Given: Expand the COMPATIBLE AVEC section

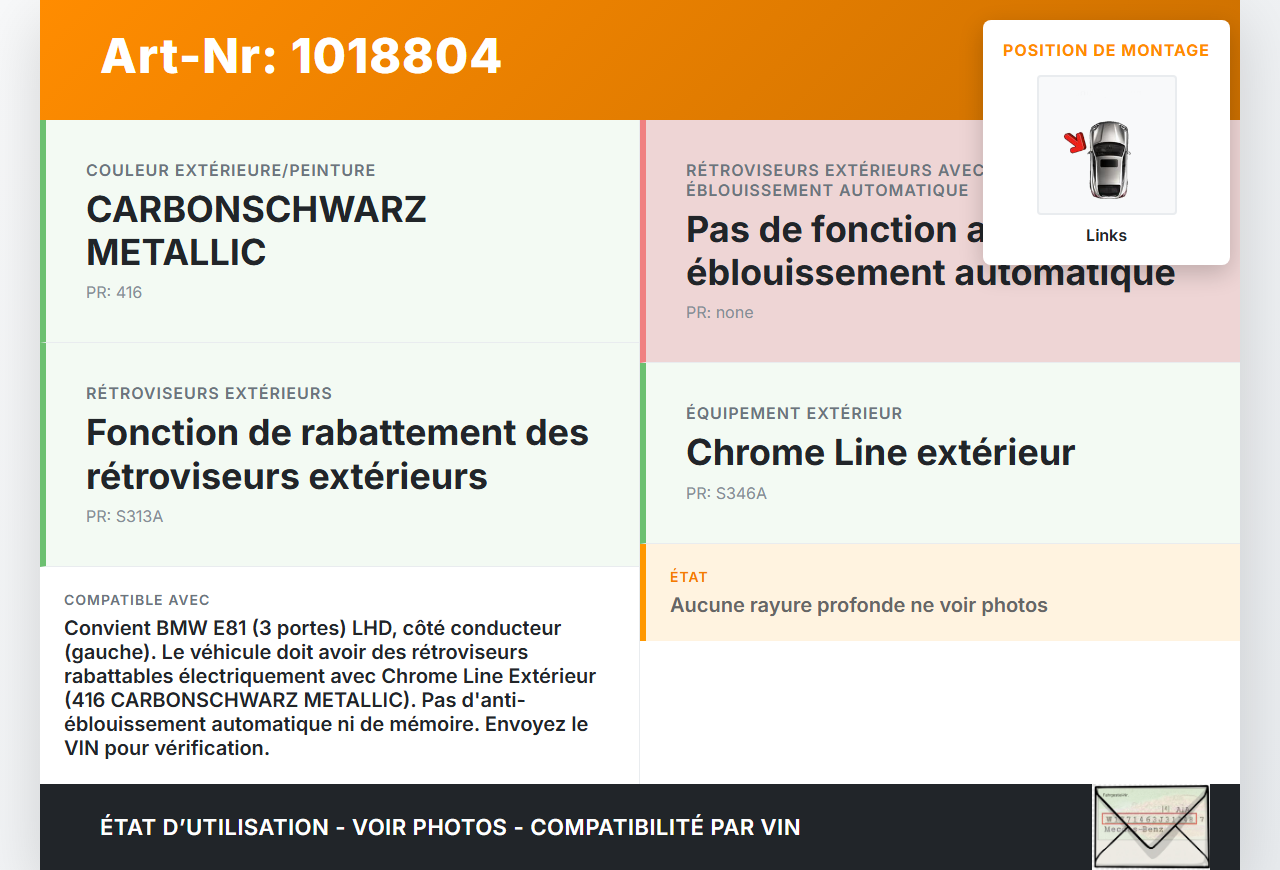Looking at the screenshot, I should click(x=137, y=600).
